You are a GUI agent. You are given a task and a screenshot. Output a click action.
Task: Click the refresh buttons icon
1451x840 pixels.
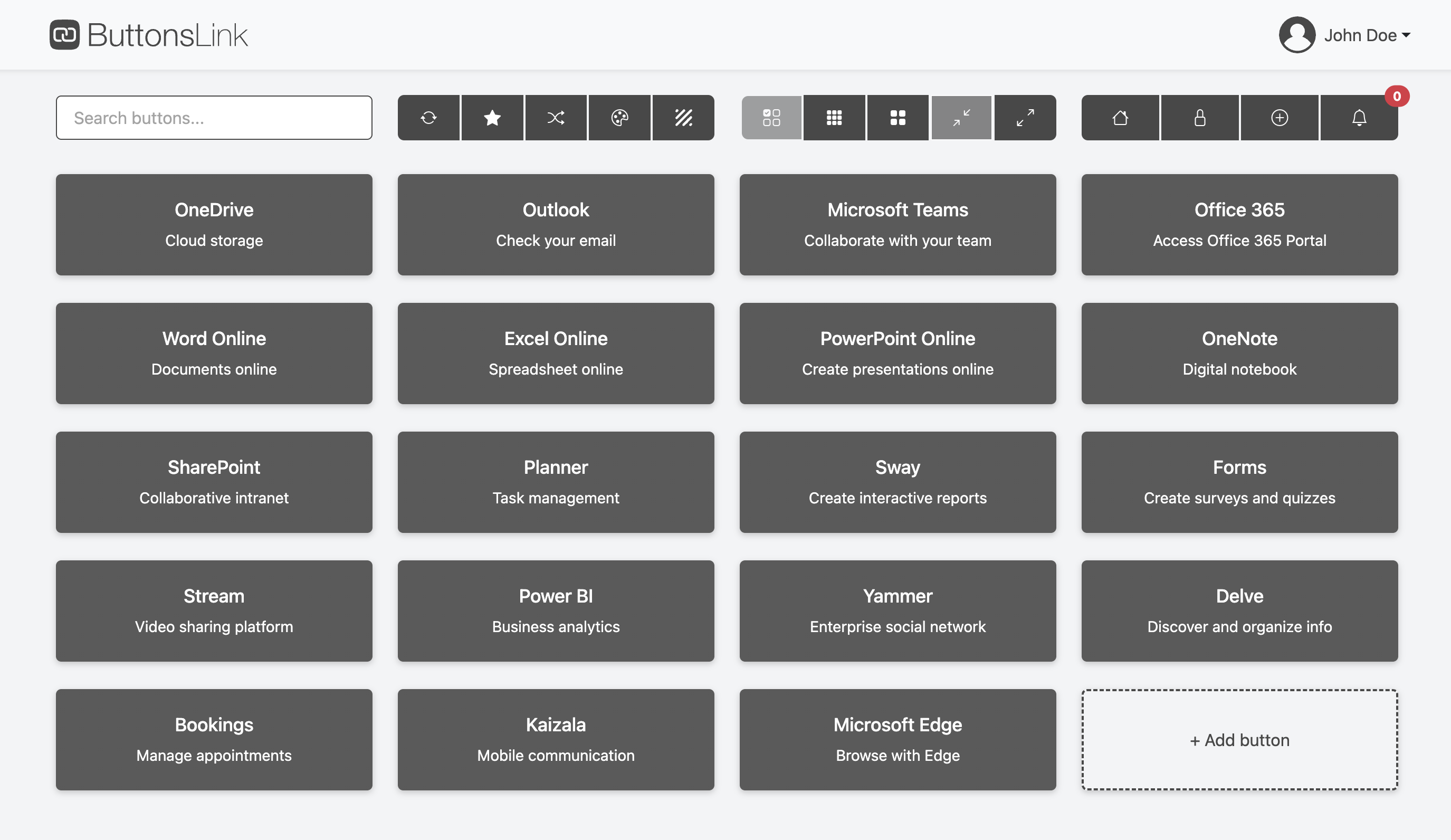tap(428, 118)
